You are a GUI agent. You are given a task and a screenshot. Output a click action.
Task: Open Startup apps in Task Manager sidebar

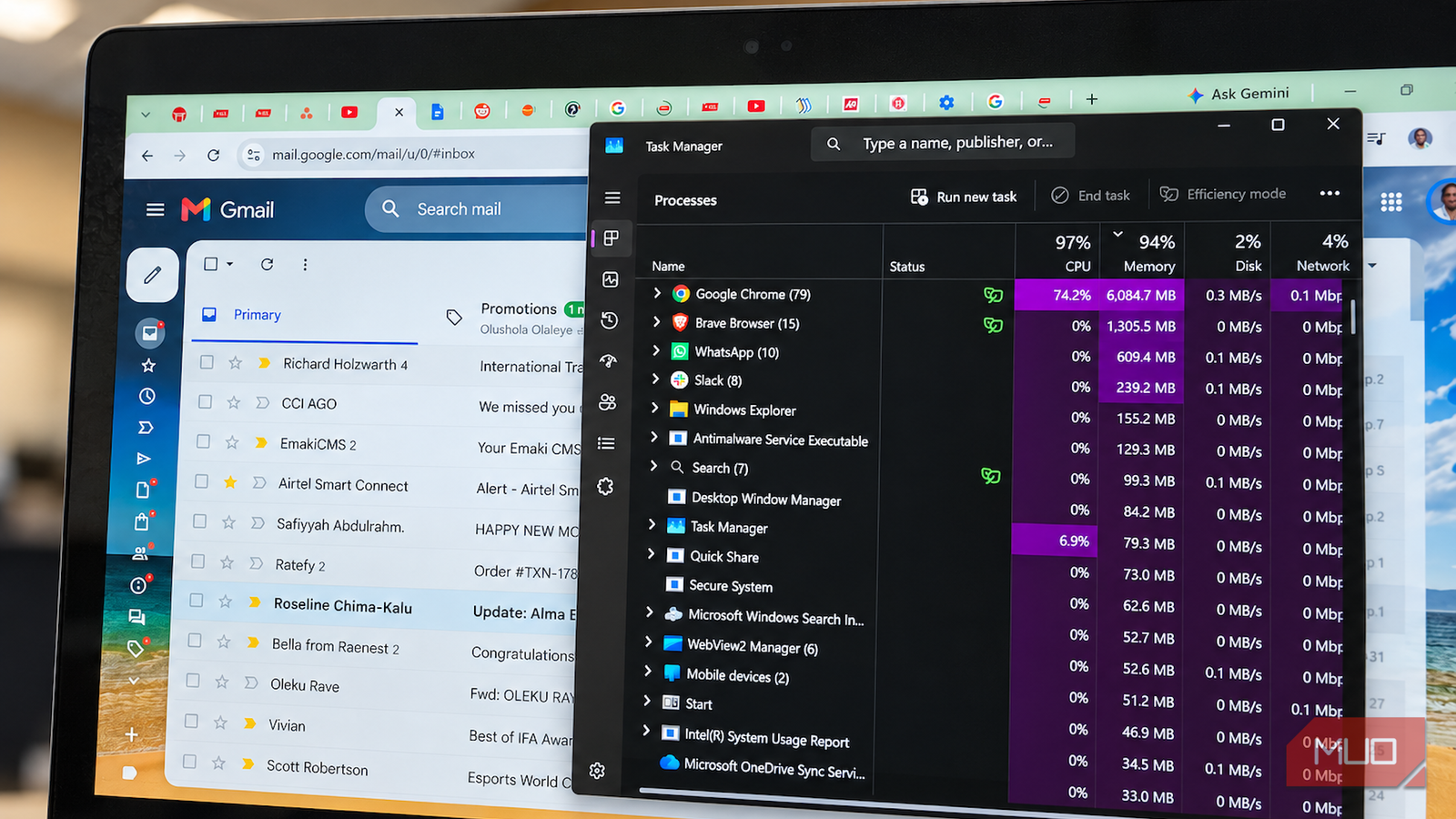tap(609, 361)
